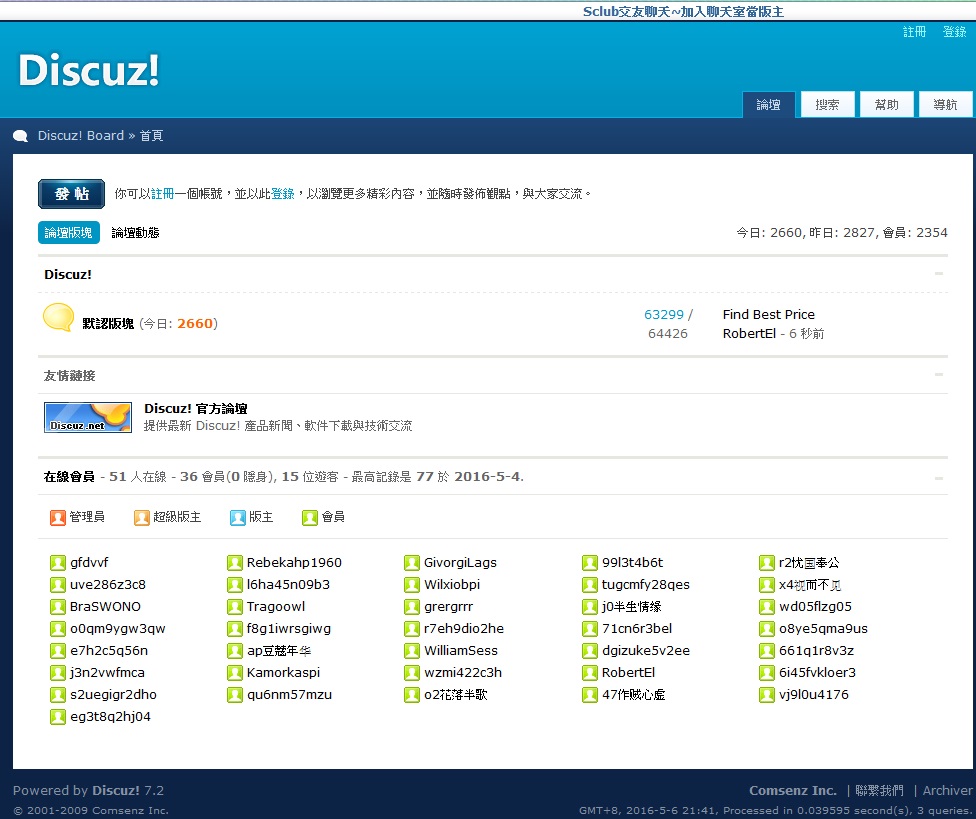
Task: Click the member icon beside Kamorkaspi
Action: point(235,673)
